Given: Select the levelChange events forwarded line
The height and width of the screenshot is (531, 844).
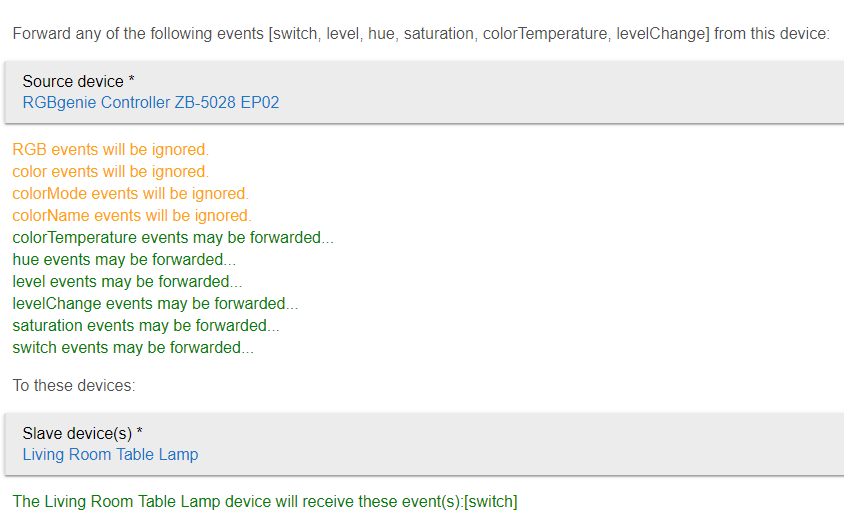Looking at the screenshot, I should [x=155, y=304].
